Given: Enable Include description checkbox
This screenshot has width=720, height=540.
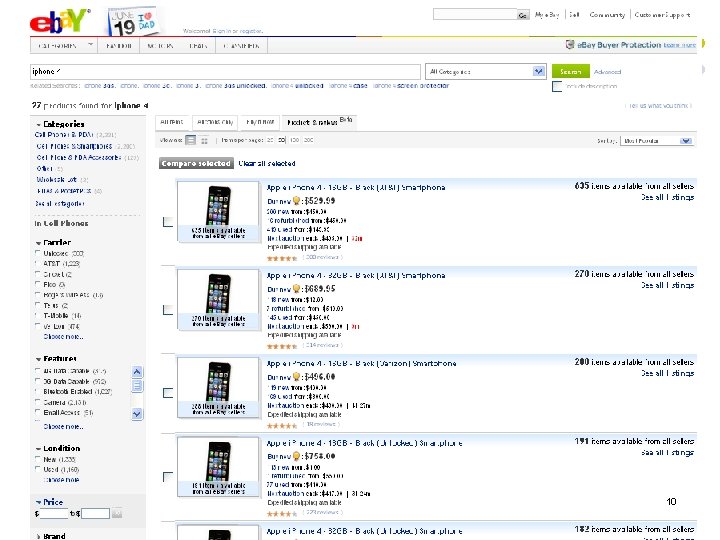Looking at the screenshot, I should [557, 86].
